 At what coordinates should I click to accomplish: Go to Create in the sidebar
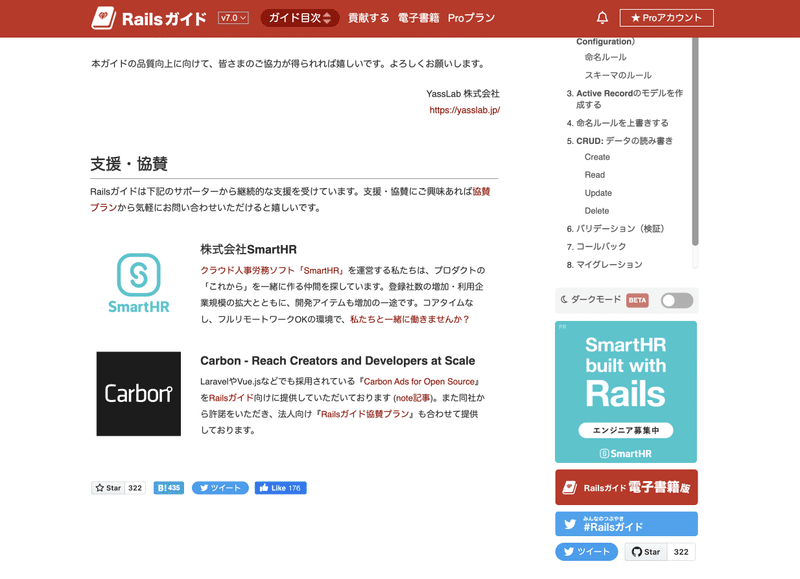tap(597, 157)
